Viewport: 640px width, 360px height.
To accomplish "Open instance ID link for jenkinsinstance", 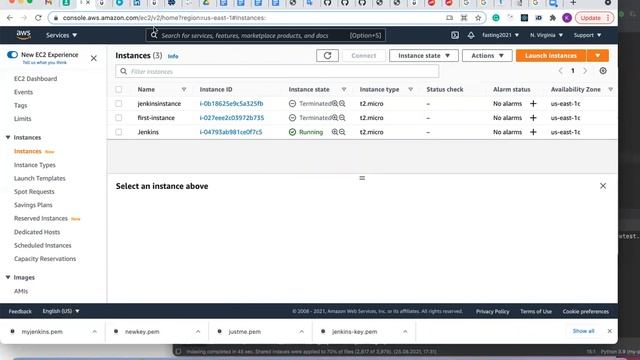I will click(x=231, y=104).
